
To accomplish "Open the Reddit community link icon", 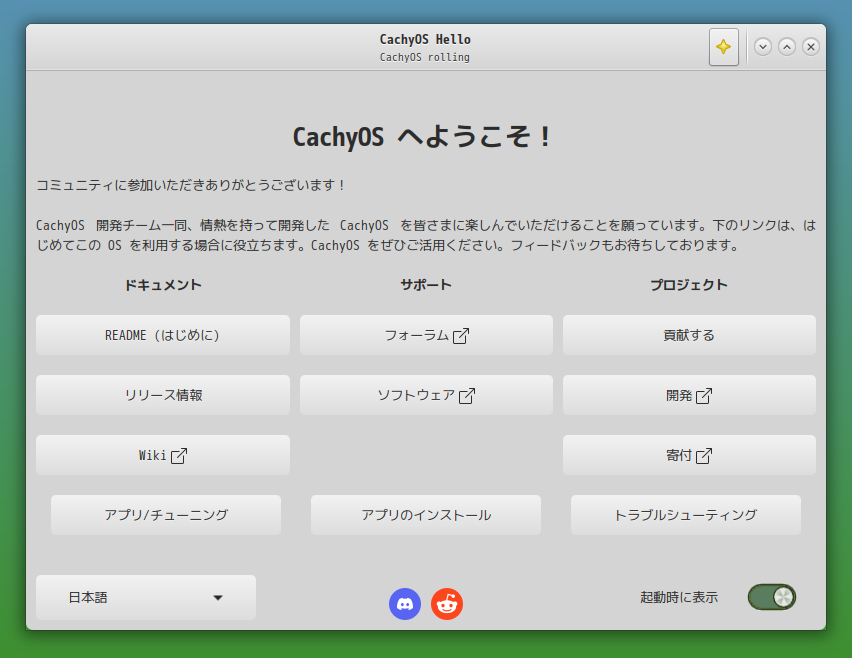I will tap(447, 604).
